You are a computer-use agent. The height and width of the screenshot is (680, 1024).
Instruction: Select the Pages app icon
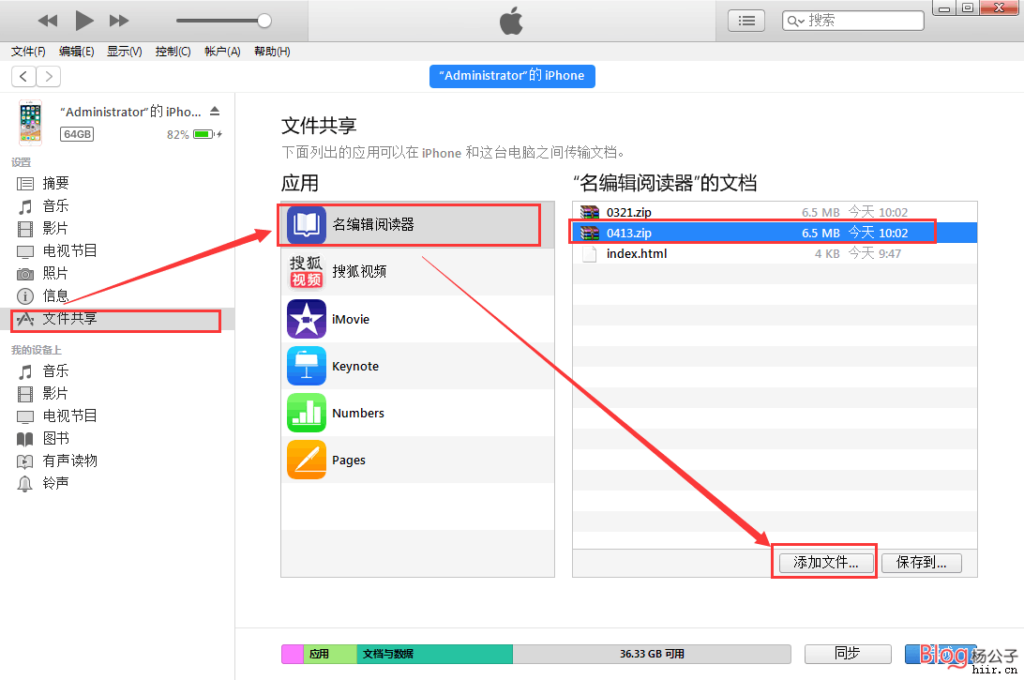pyautogui.click(x=306, y=460)
